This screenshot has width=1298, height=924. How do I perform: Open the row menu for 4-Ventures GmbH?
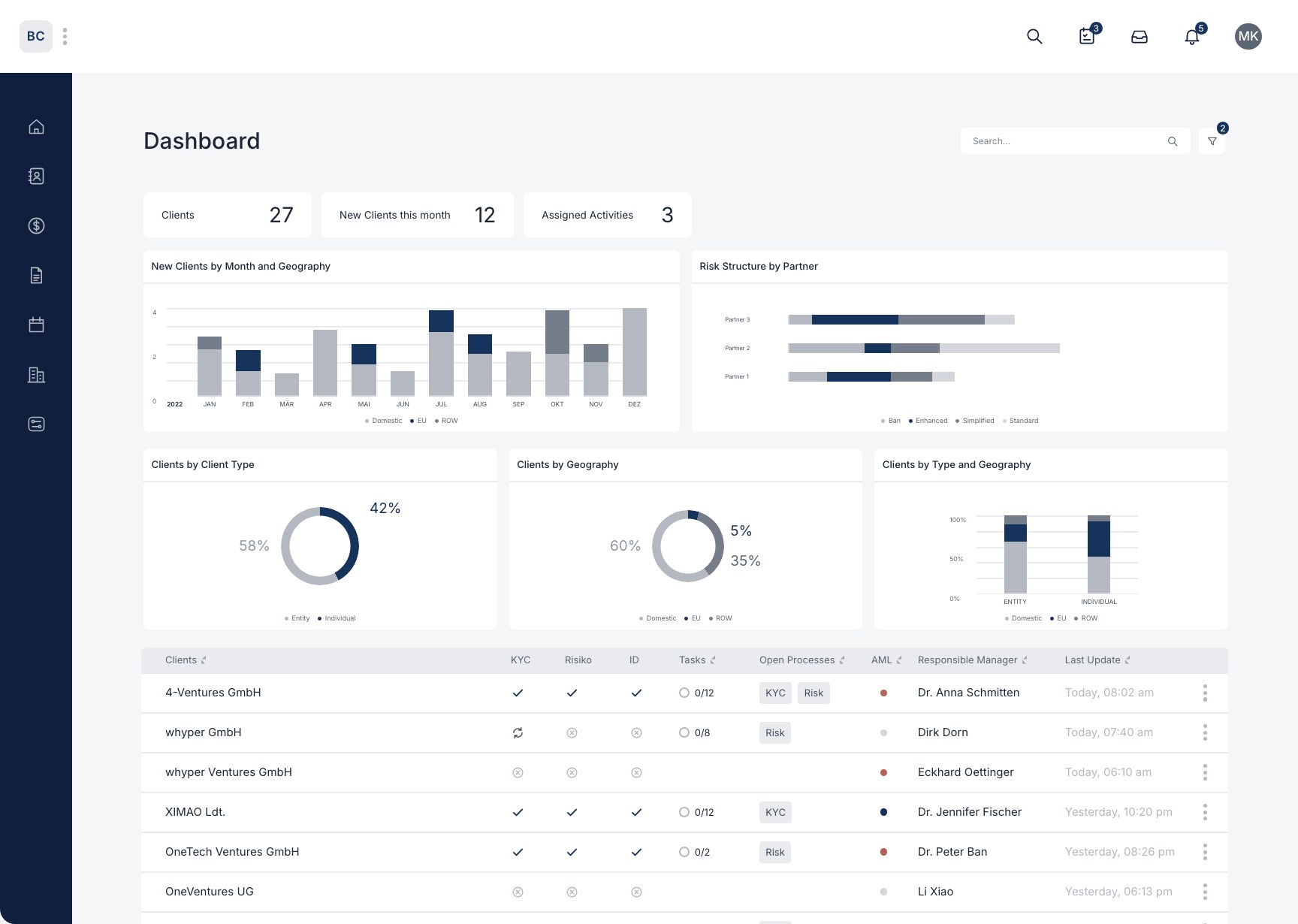[x=1205, y=693]
